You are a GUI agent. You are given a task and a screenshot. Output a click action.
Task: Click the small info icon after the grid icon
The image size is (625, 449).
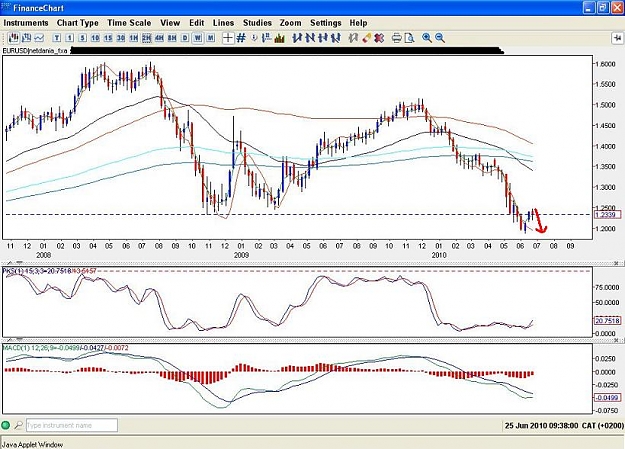pyautogui.click(x=254, y=38)
